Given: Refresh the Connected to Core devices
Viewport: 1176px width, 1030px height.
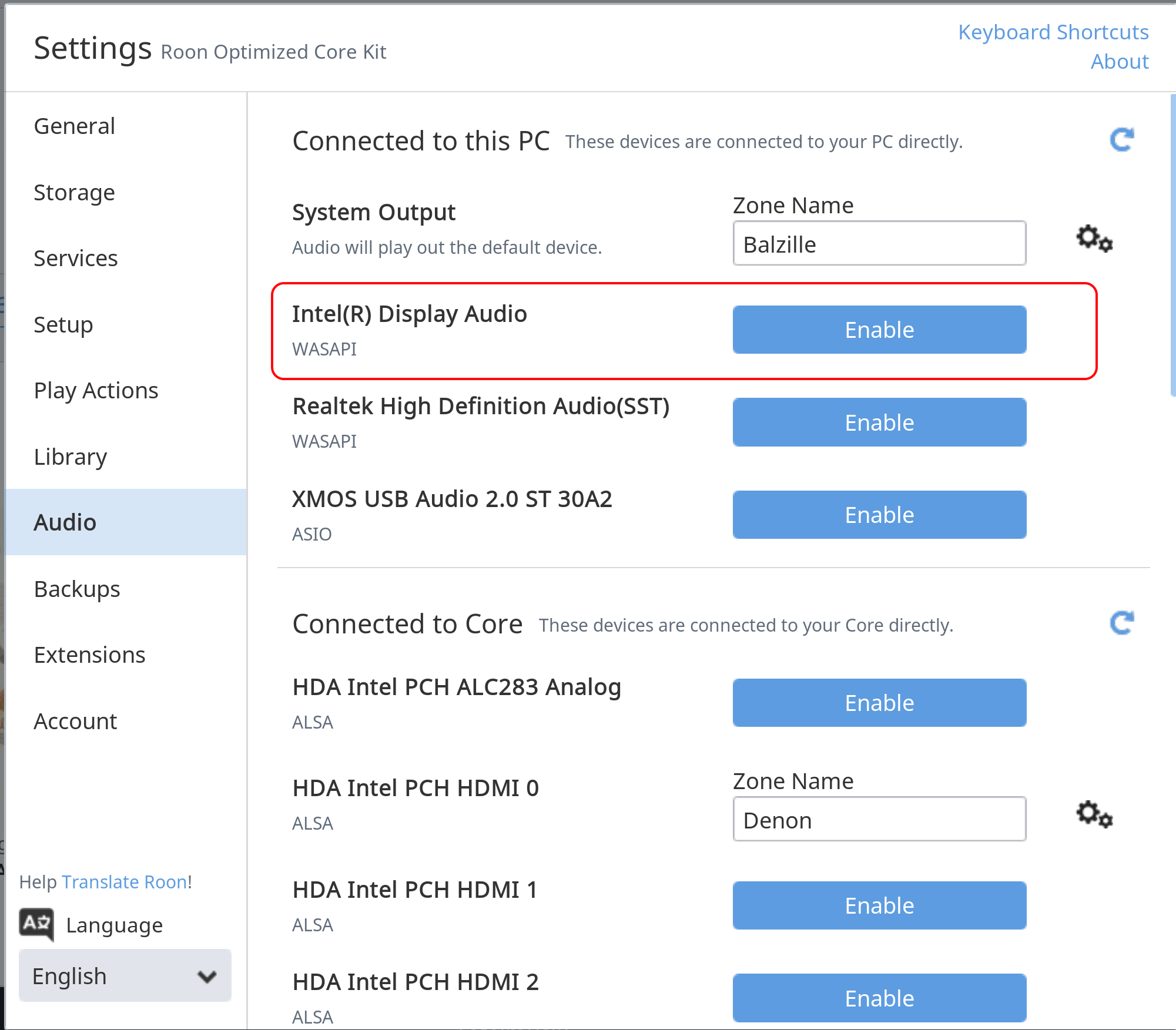Looking at the screenshot, I should 1121,623.
